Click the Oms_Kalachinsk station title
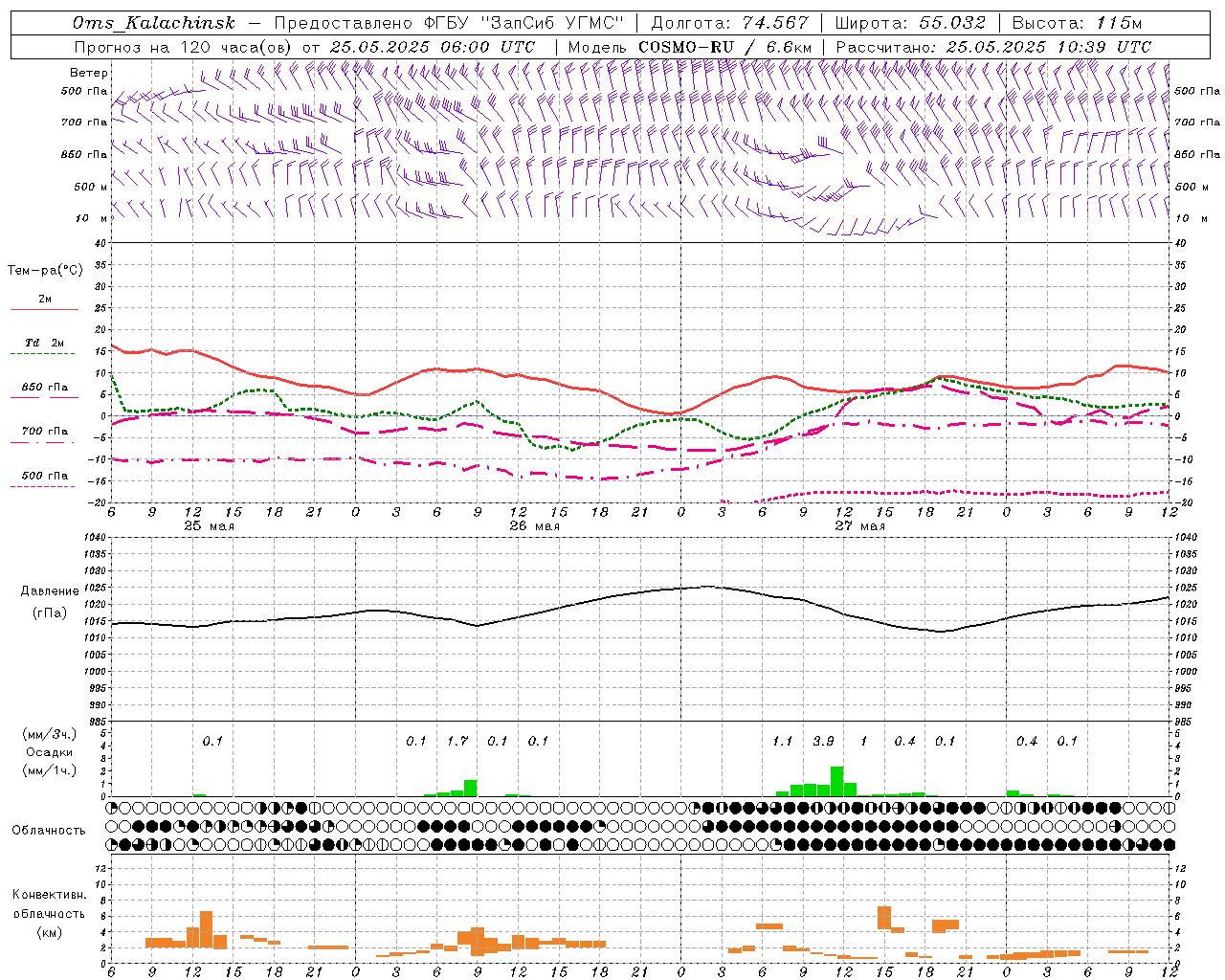Screen dimensions: 1225x980 (x=154, y=23)
